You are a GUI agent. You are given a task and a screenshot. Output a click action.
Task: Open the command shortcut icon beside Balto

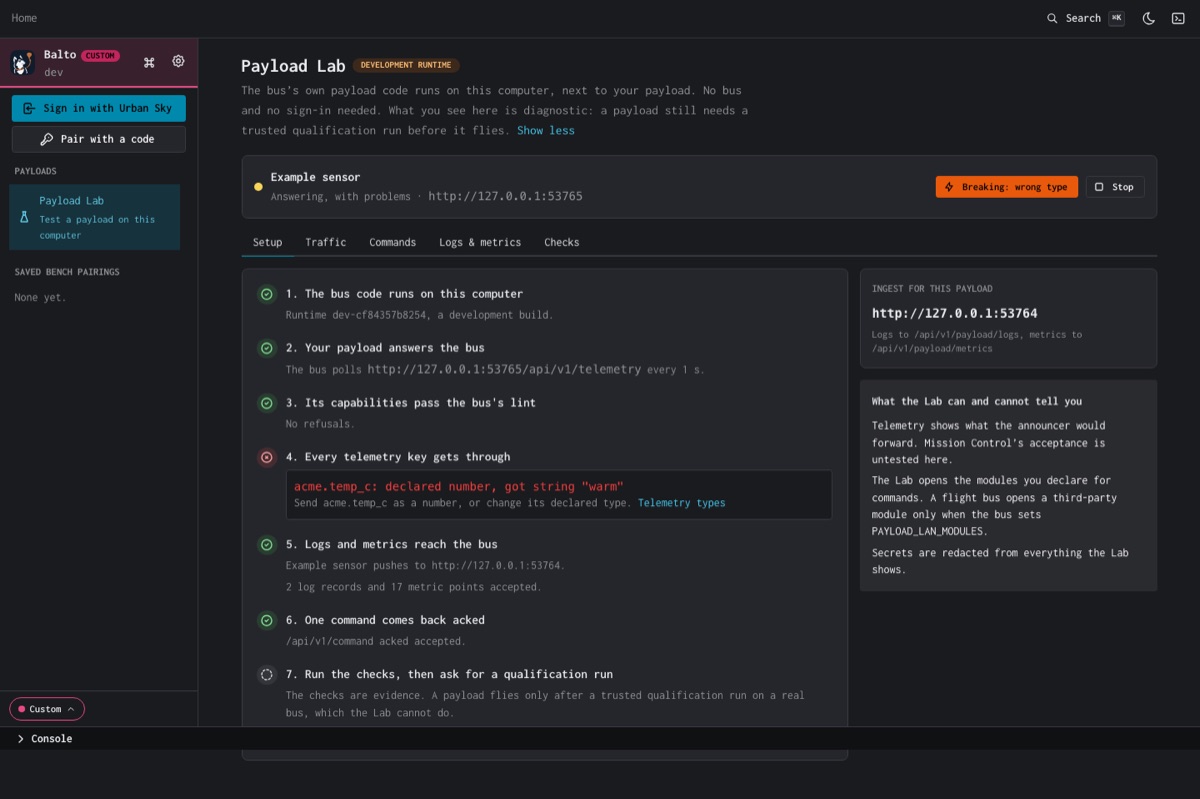pos(149,62)
